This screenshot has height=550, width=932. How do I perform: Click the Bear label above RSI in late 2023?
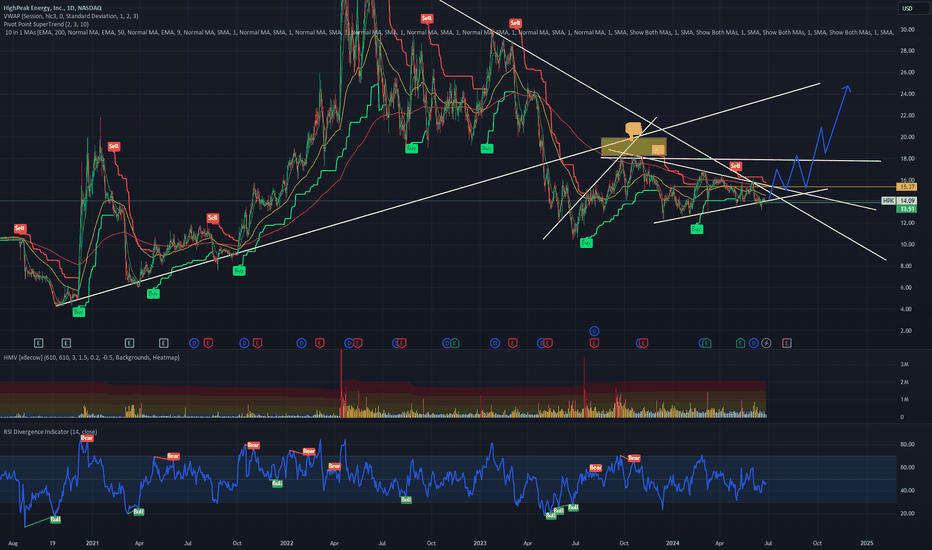pyautogui.click(x=634, y=458)
